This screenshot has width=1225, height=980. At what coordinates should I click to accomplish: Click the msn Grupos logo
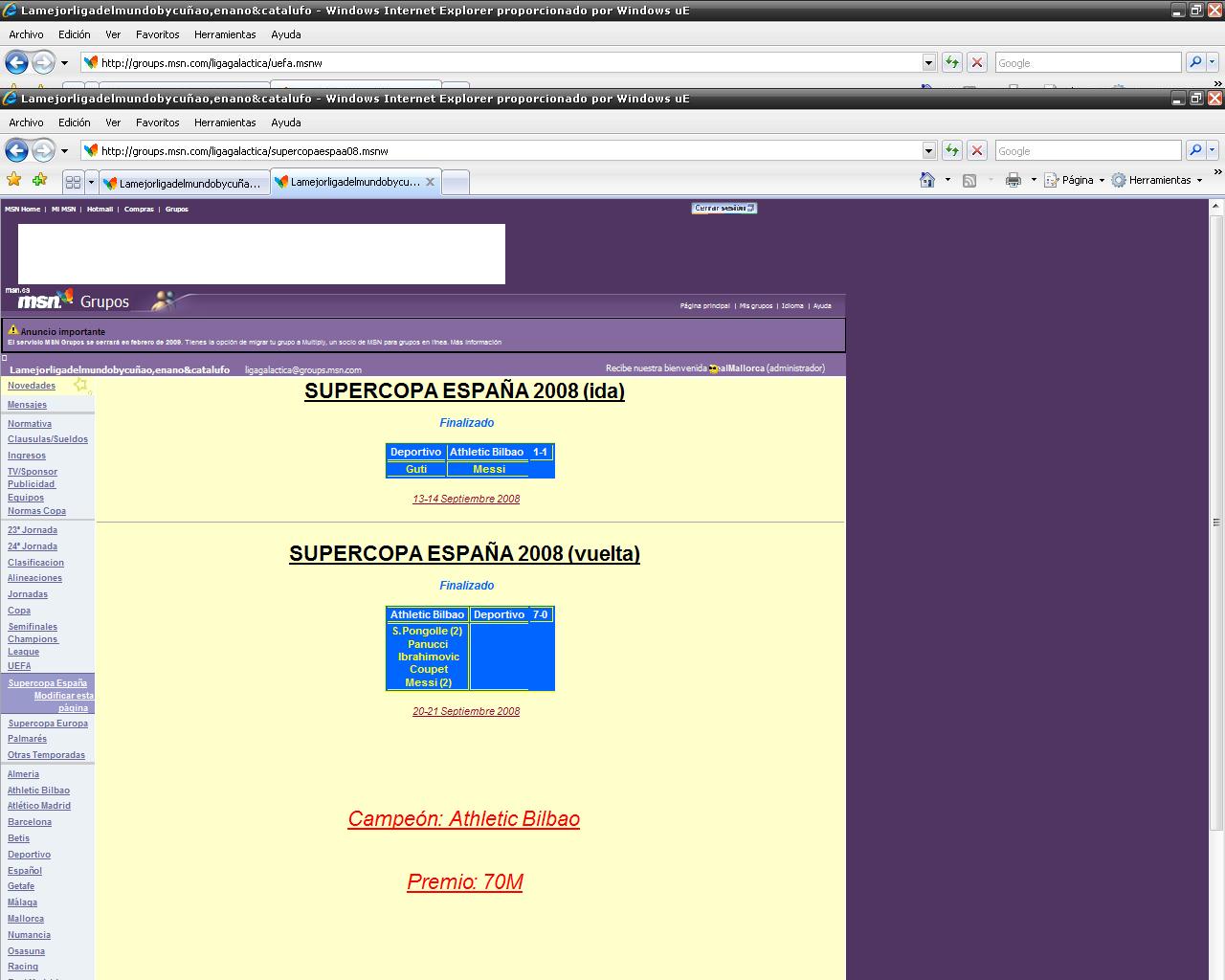pyautogui.click(x=73, y=301)
